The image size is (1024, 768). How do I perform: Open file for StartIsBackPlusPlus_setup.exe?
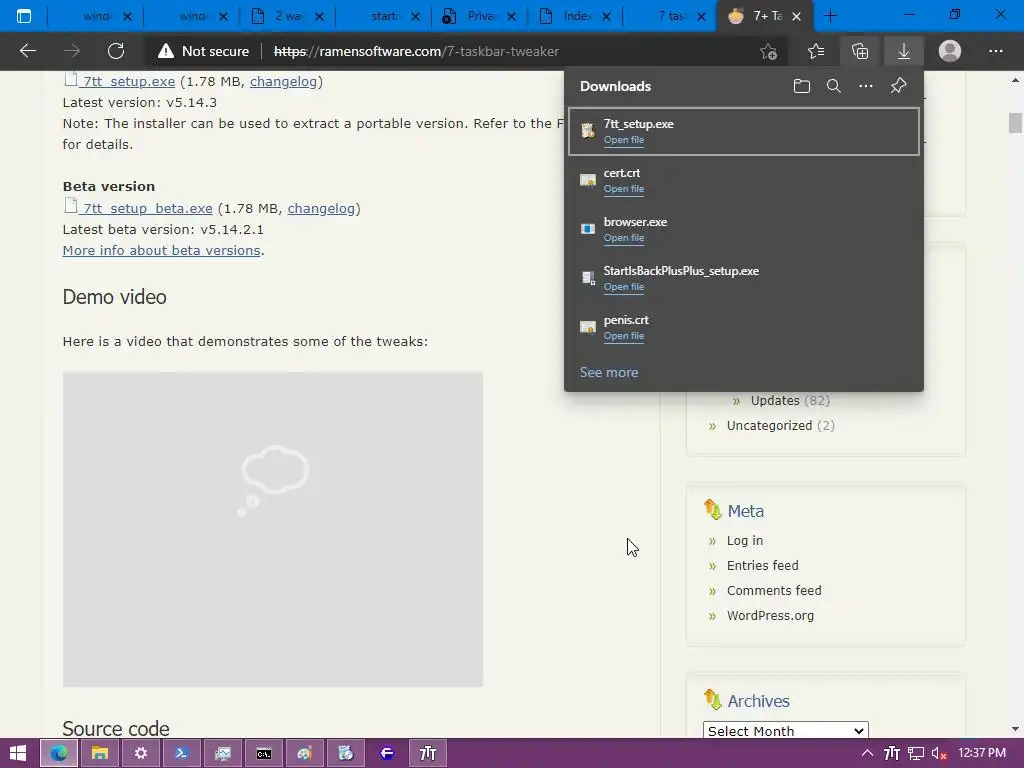click(x=624, y=287)
